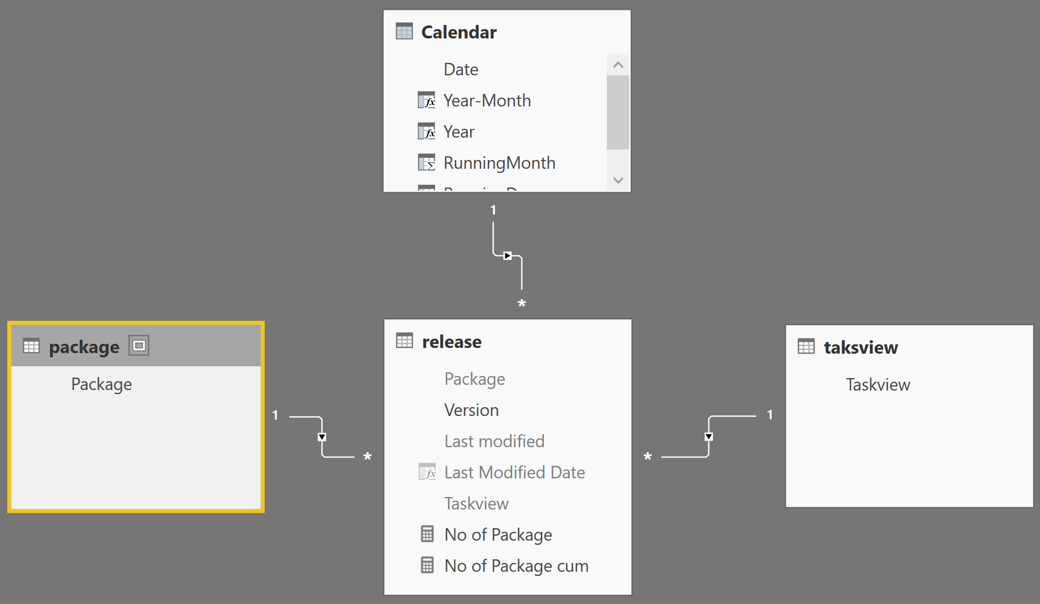
Task: Click the Calendar field list scrollbar thumb
Action: (618, 112)
